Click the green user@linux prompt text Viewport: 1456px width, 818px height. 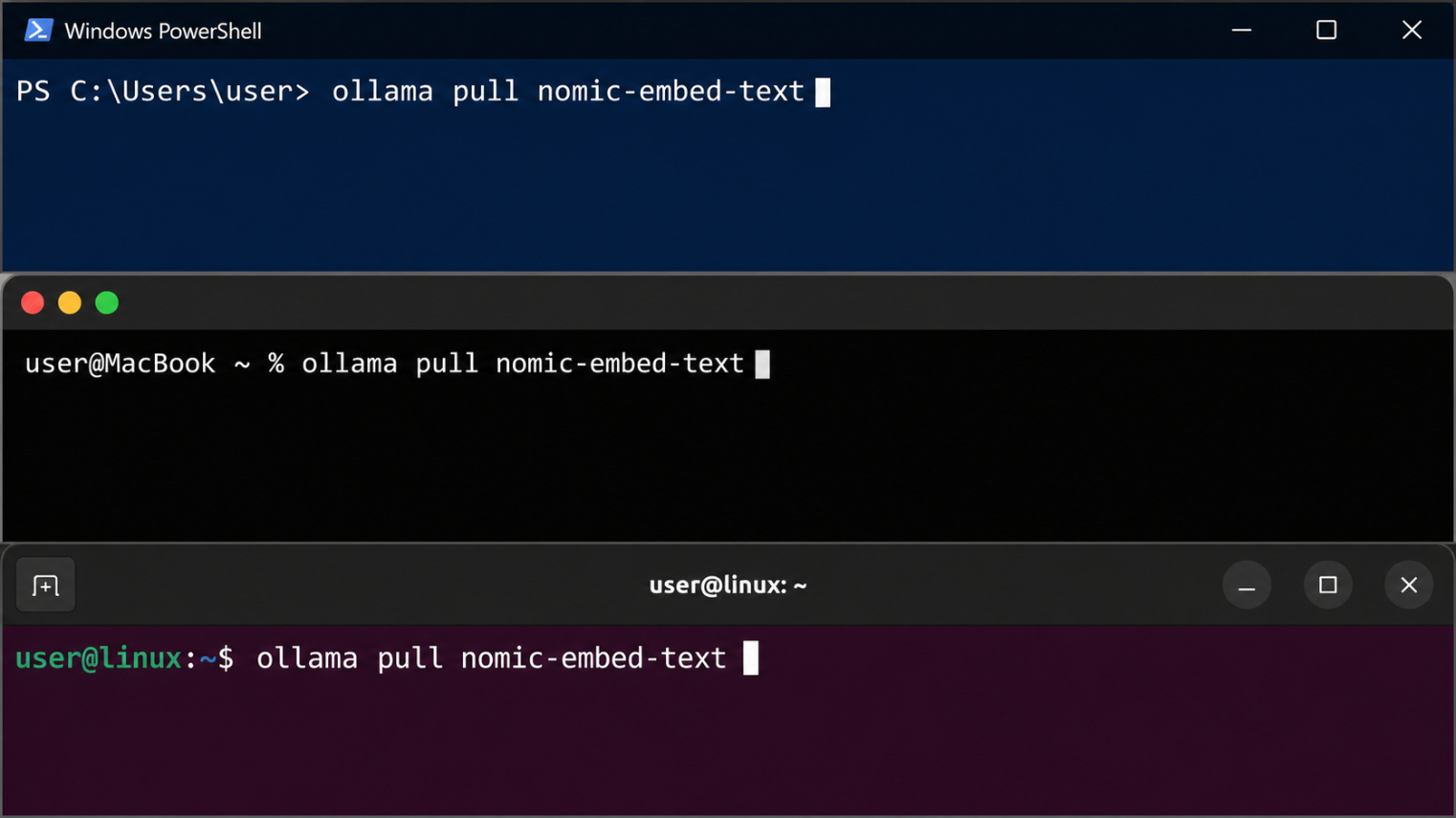[x=99, y=658]
